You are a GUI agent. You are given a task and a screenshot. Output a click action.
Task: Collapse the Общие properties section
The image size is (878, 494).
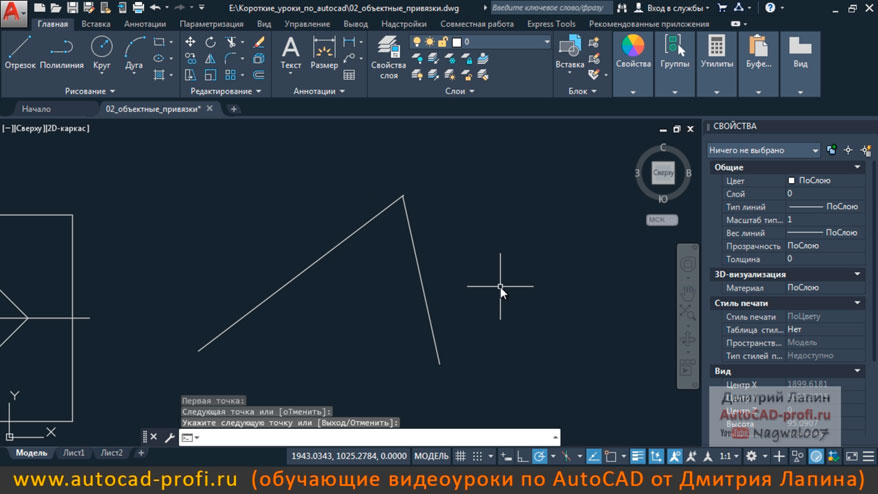tap(857, 167)
